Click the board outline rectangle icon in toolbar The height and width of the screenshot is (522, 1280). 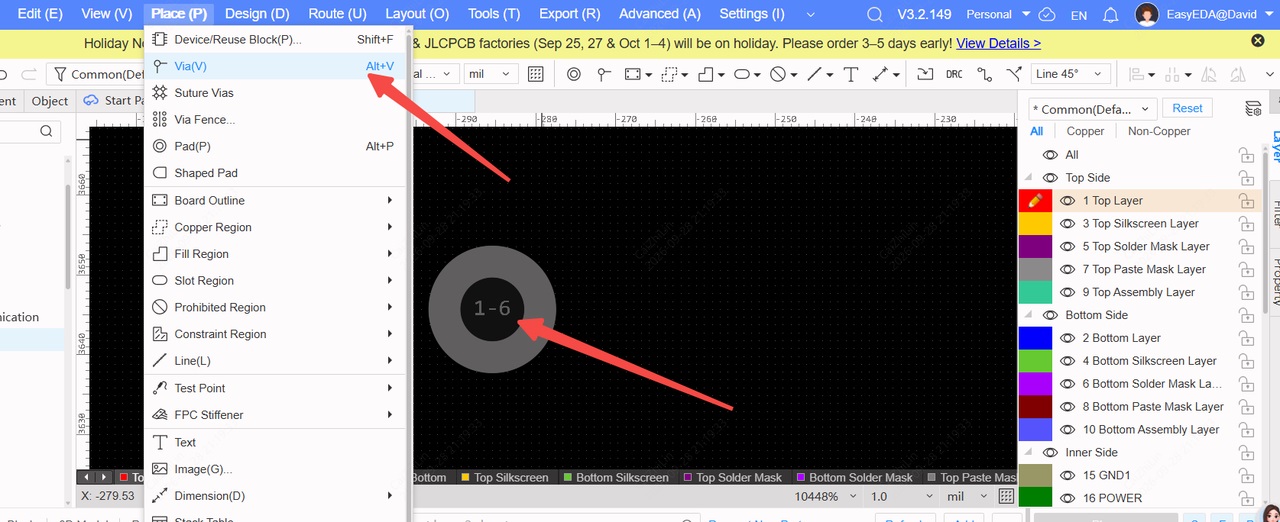click(632, 74)
